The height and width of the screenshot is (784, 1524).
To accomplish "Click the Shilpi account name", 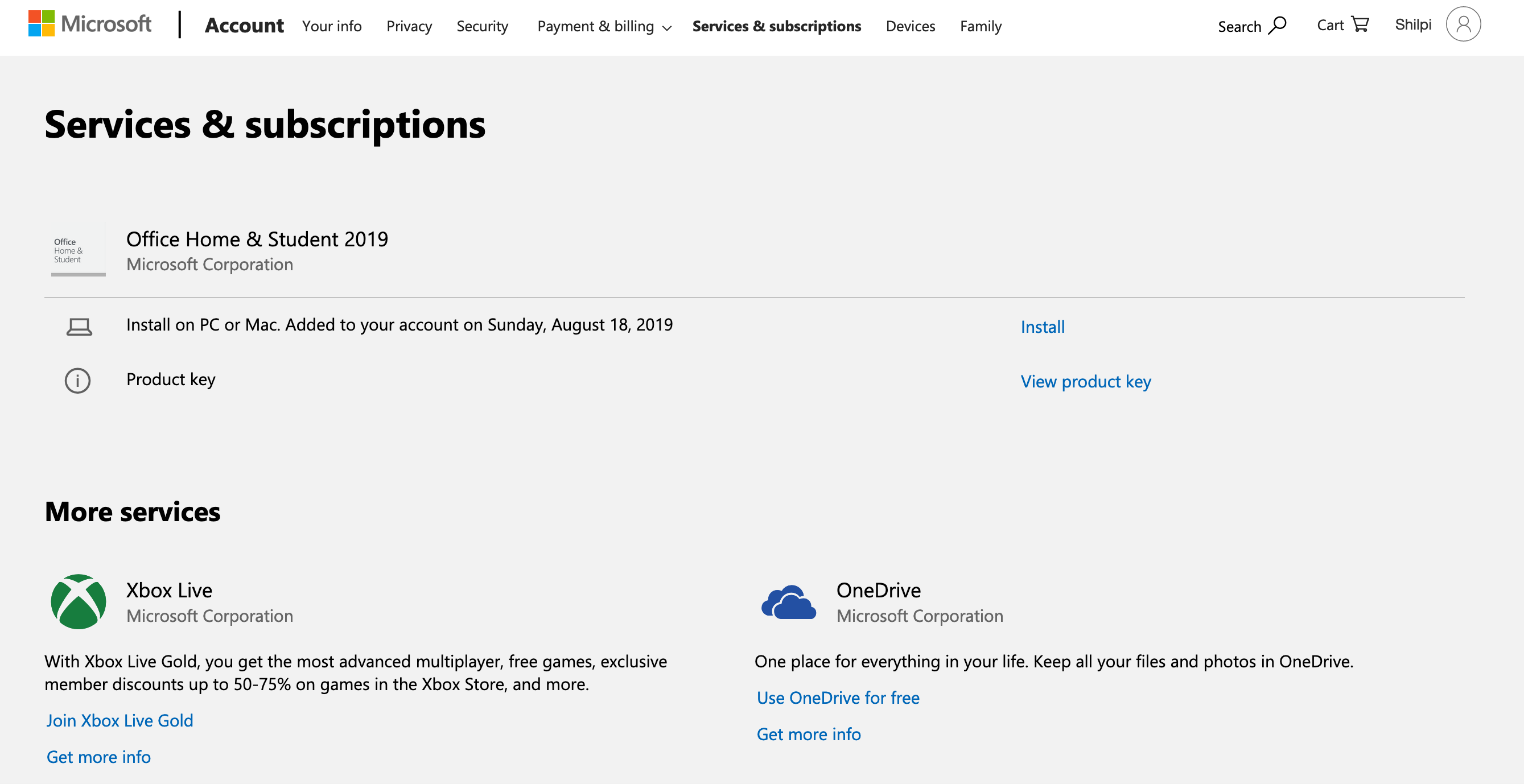I will (x=1413, y=24).
